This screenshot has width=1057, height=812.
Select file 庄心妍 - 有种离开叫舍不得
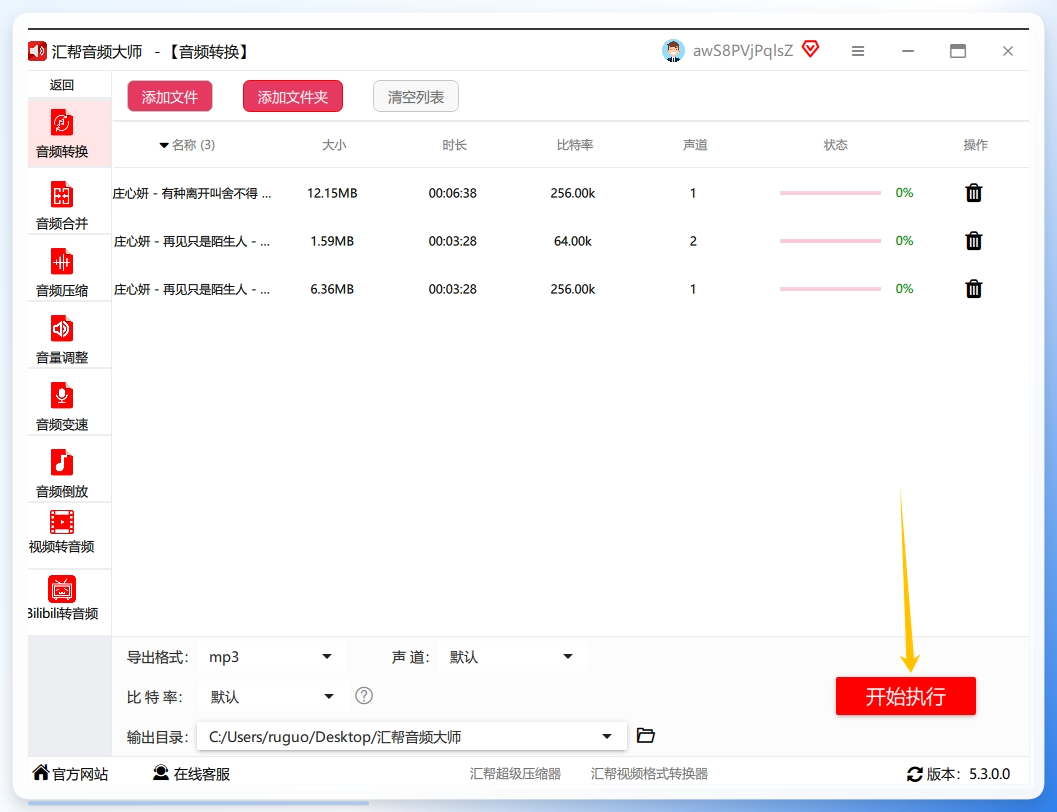pos(192,193)
